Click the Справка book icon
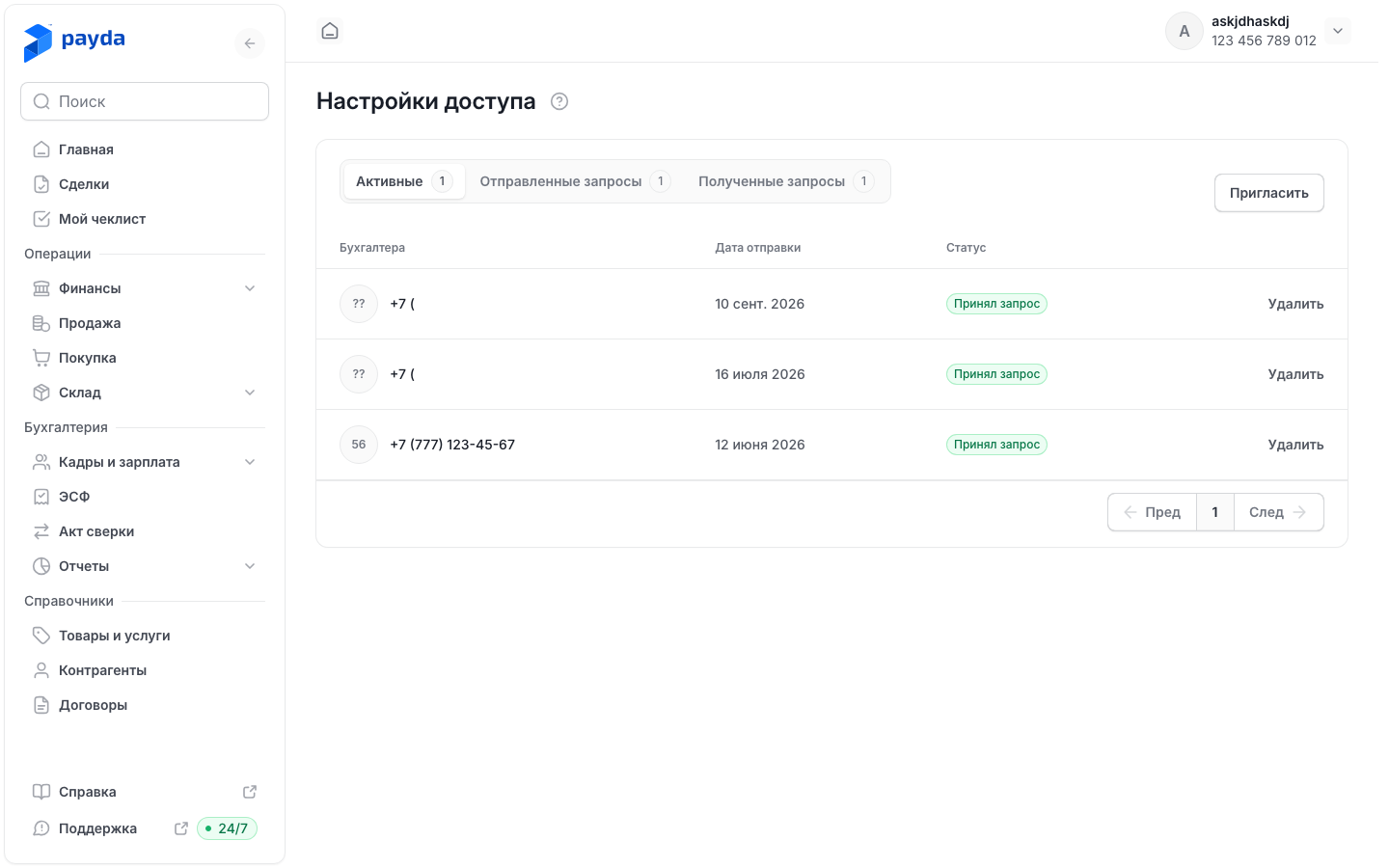The width and height of the screenshot is (1389, 868). point(41,792)
